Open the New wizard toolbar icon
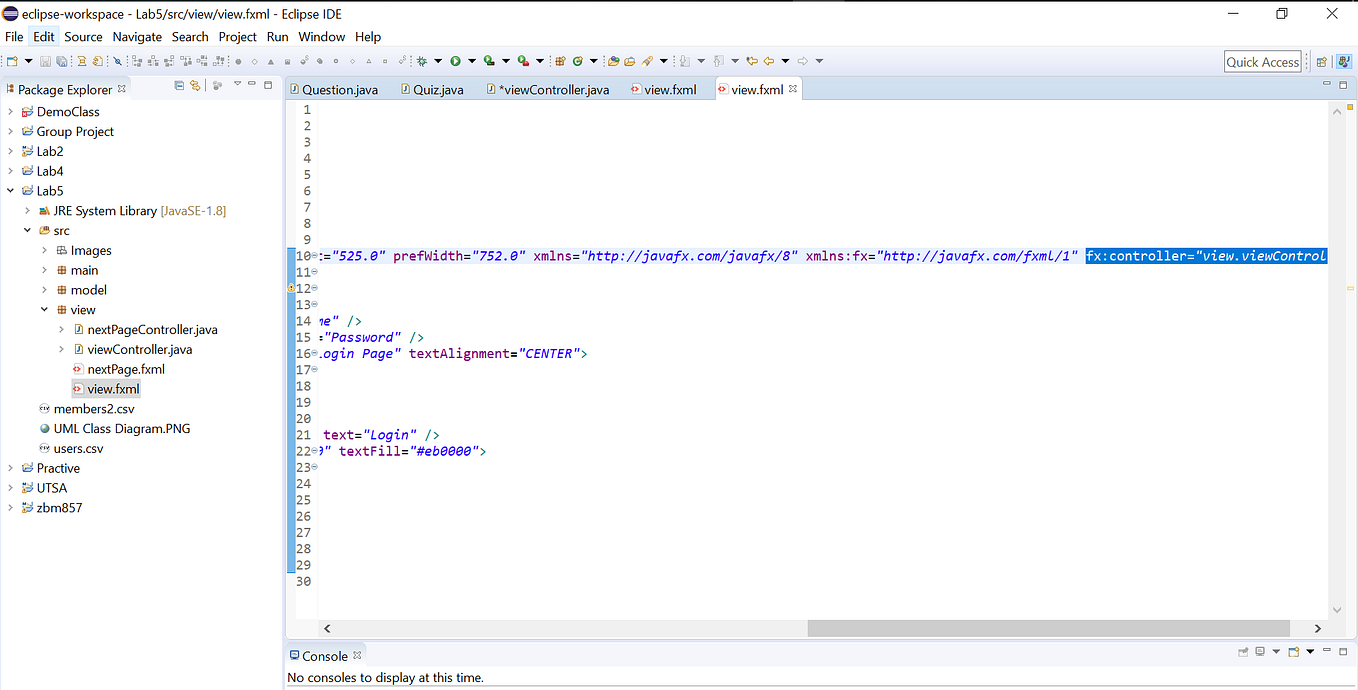The height and width of the screenshot is (690, 1358). tap(11, 60)
